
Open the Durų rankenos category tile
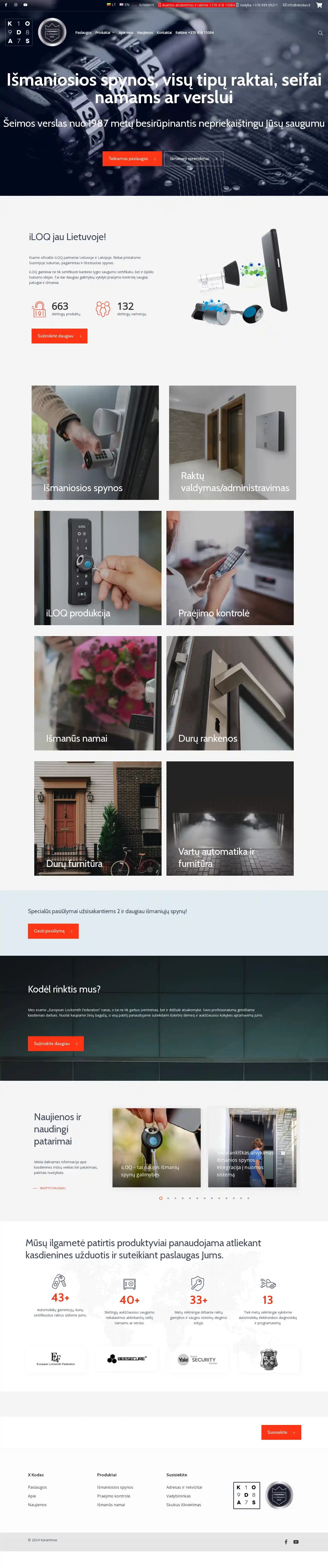(230, 693)
